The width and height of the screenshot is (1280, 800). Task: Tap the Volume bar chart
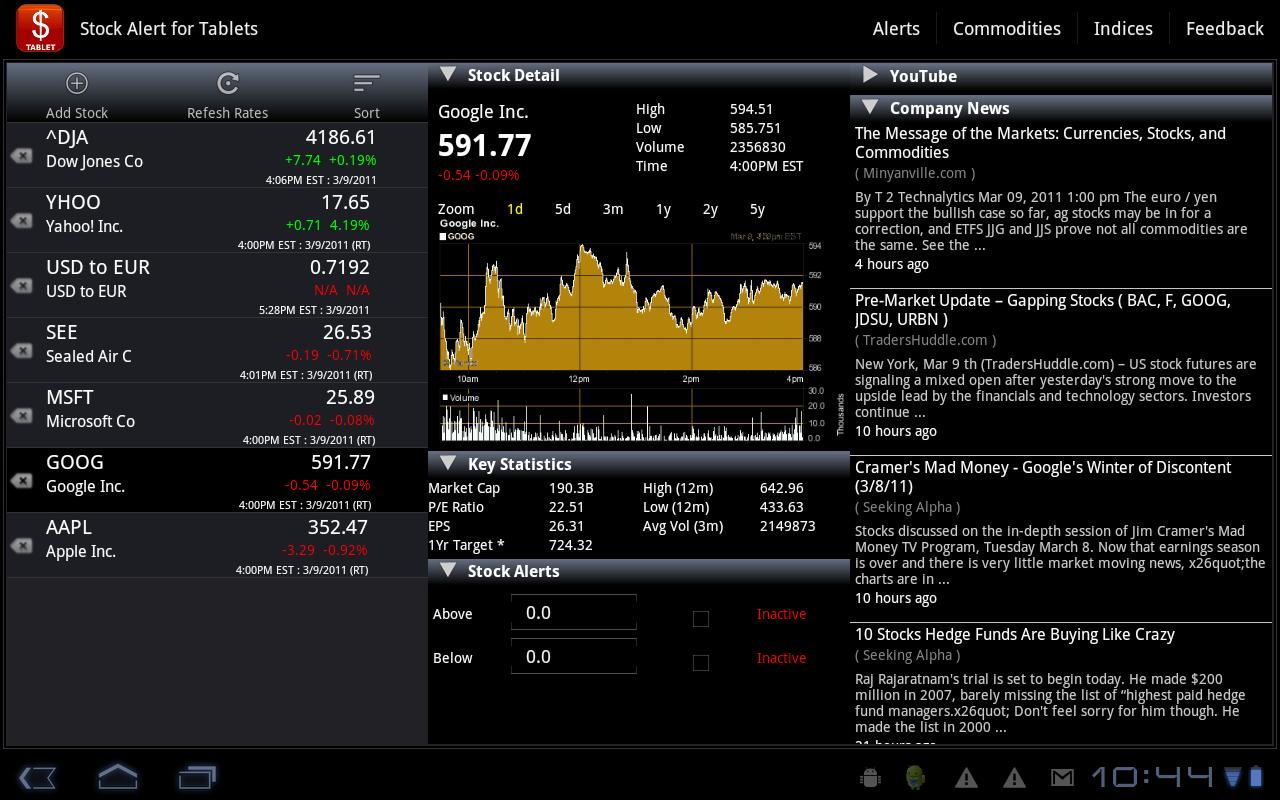(622, 416)
